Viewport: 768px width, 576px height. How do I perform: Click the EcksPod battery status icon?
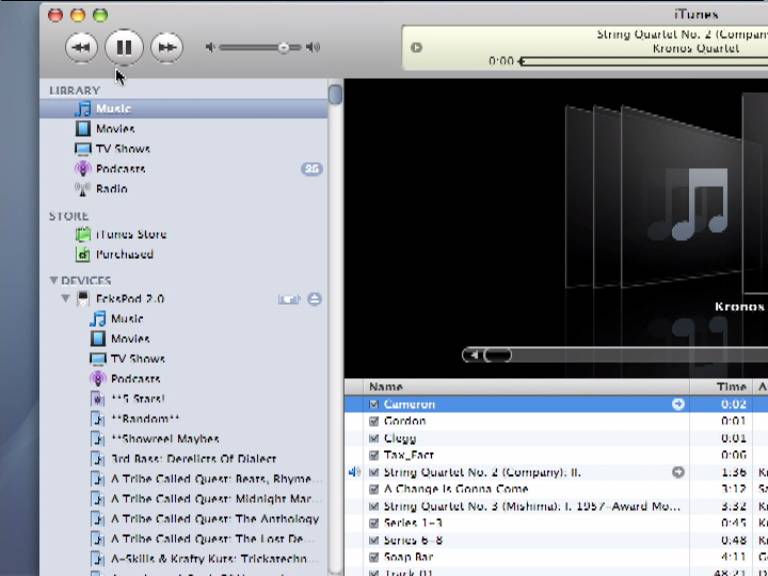coord(289,299)
